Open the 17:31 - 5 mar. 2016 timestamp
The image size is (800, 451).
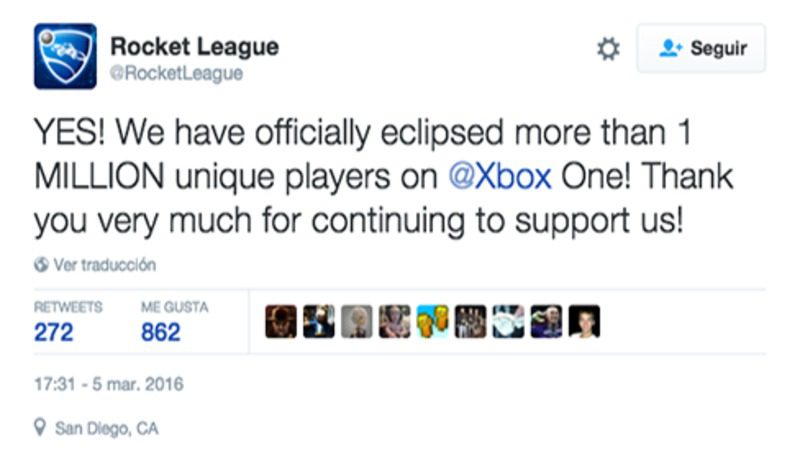tap(109, 384)
